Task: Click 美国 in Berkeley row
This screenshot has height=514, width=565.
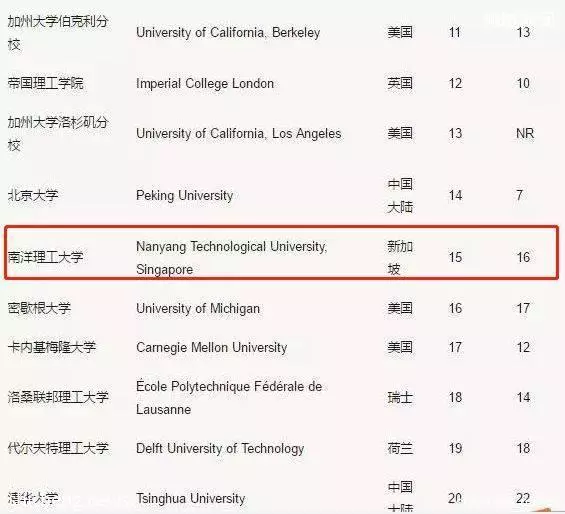Action: [400, 32]
